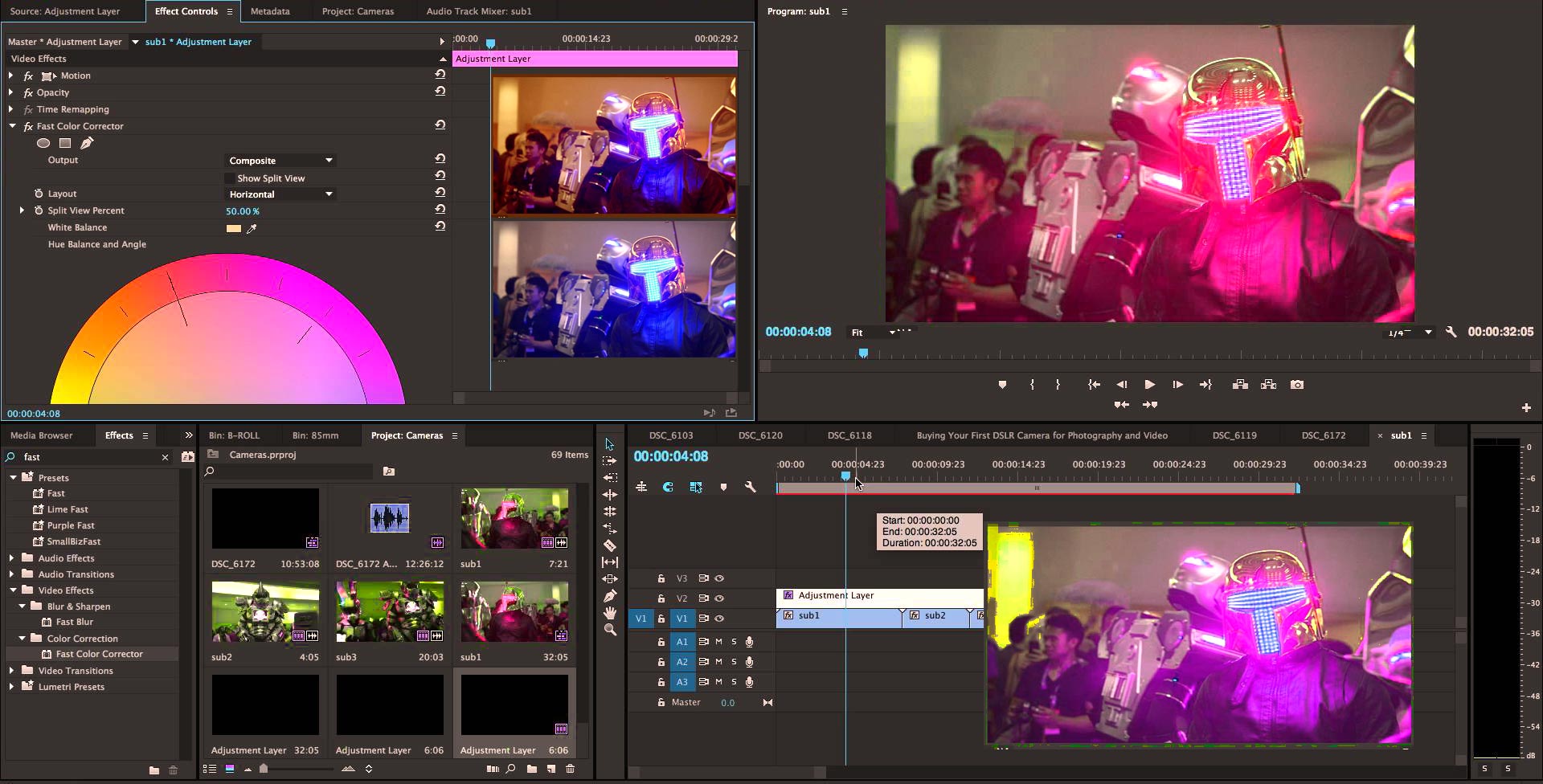Screen dimensions: 1543x784
Task: Enable the Show Split View checkbox
Action: [230, 178]
